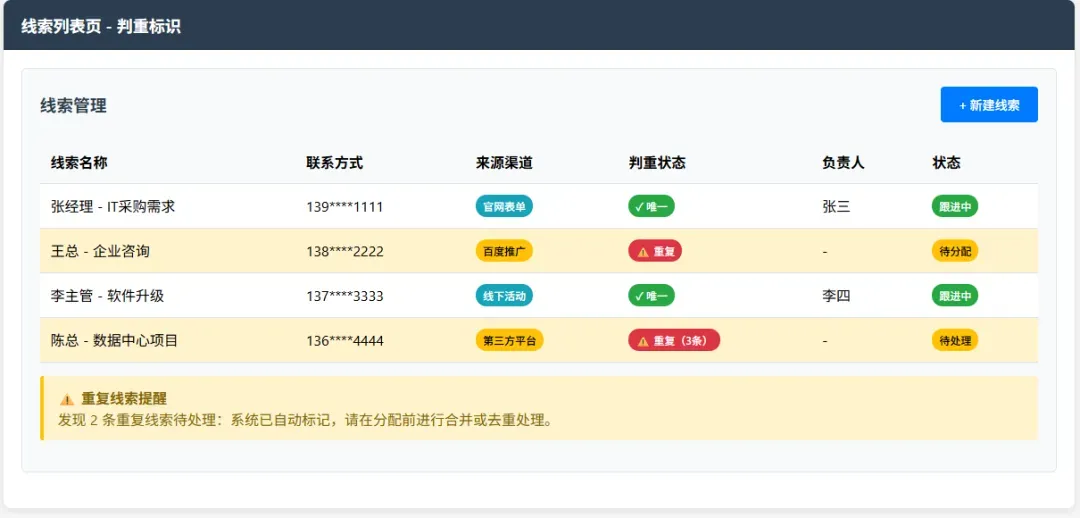Viewport: 1080px width, 518px height.
Task: Click the 唯一 checkmark badge for 李主管
Action: pyautogui.click(x=651, y=296)
